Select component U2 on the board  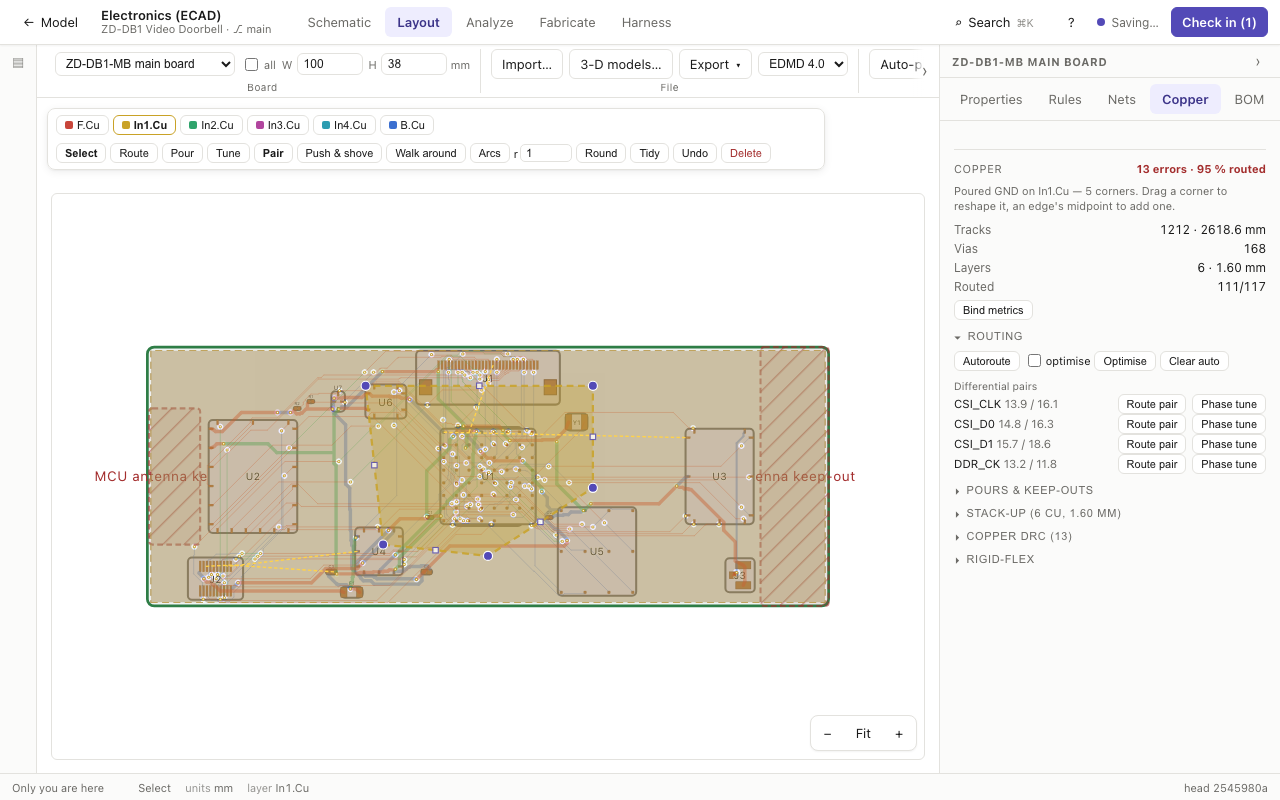253,476
